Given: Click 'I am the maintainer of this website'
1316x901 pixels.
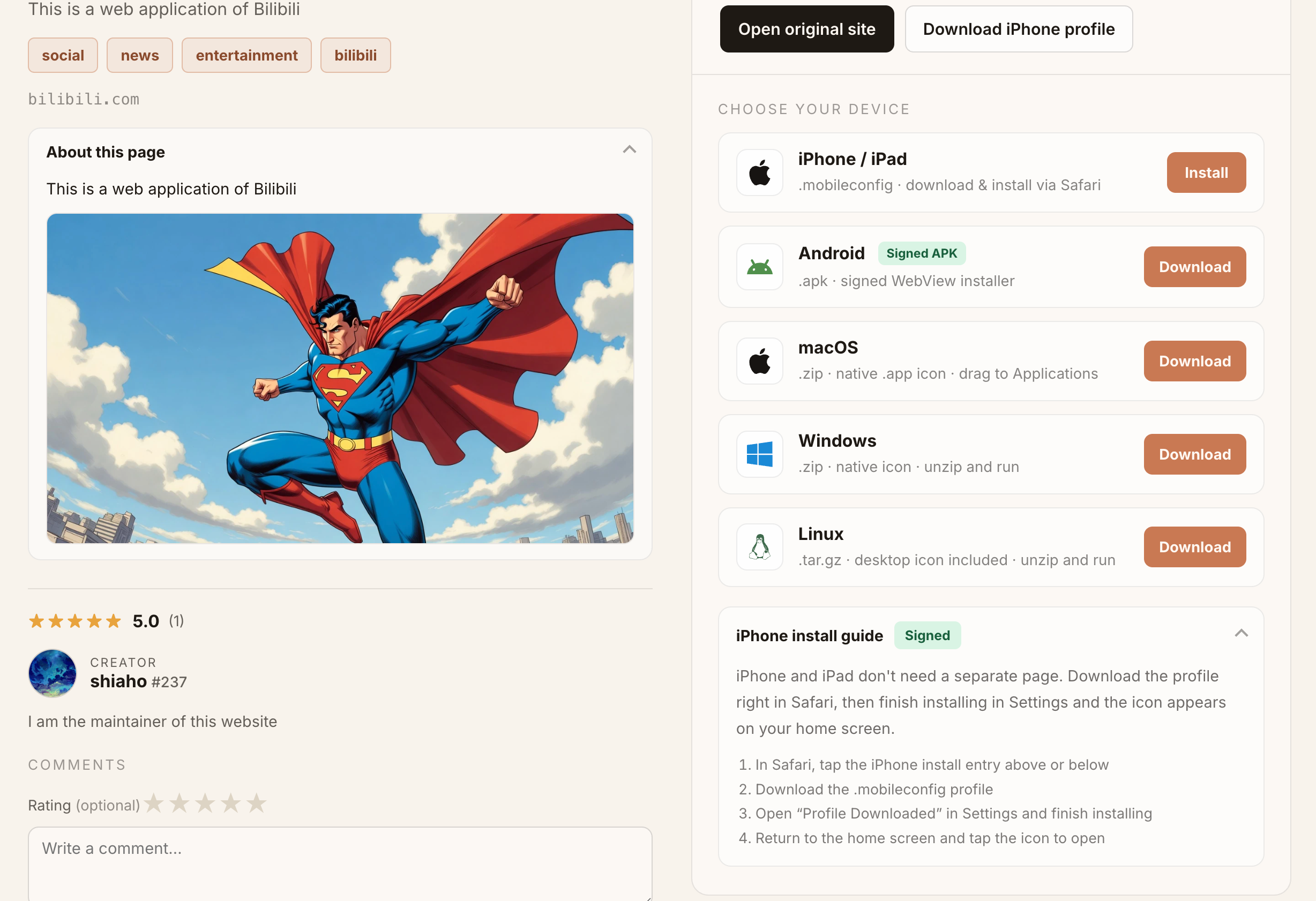Looking at the screenshot, I should (153, 722).
